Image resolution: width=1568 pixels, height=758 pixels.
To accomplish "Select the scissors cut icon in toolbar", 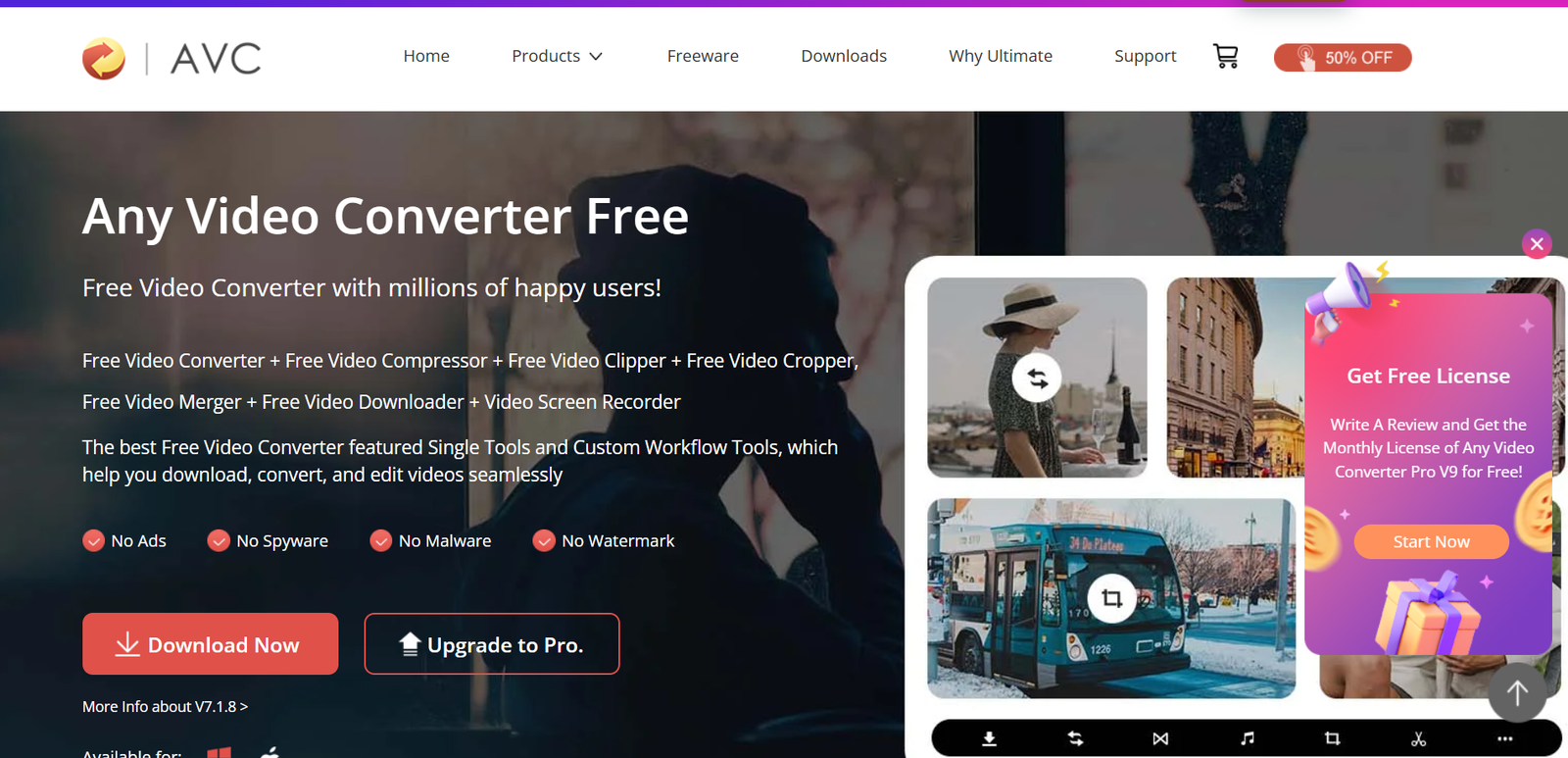I will pyautogui.click(x=1418, y=738).
